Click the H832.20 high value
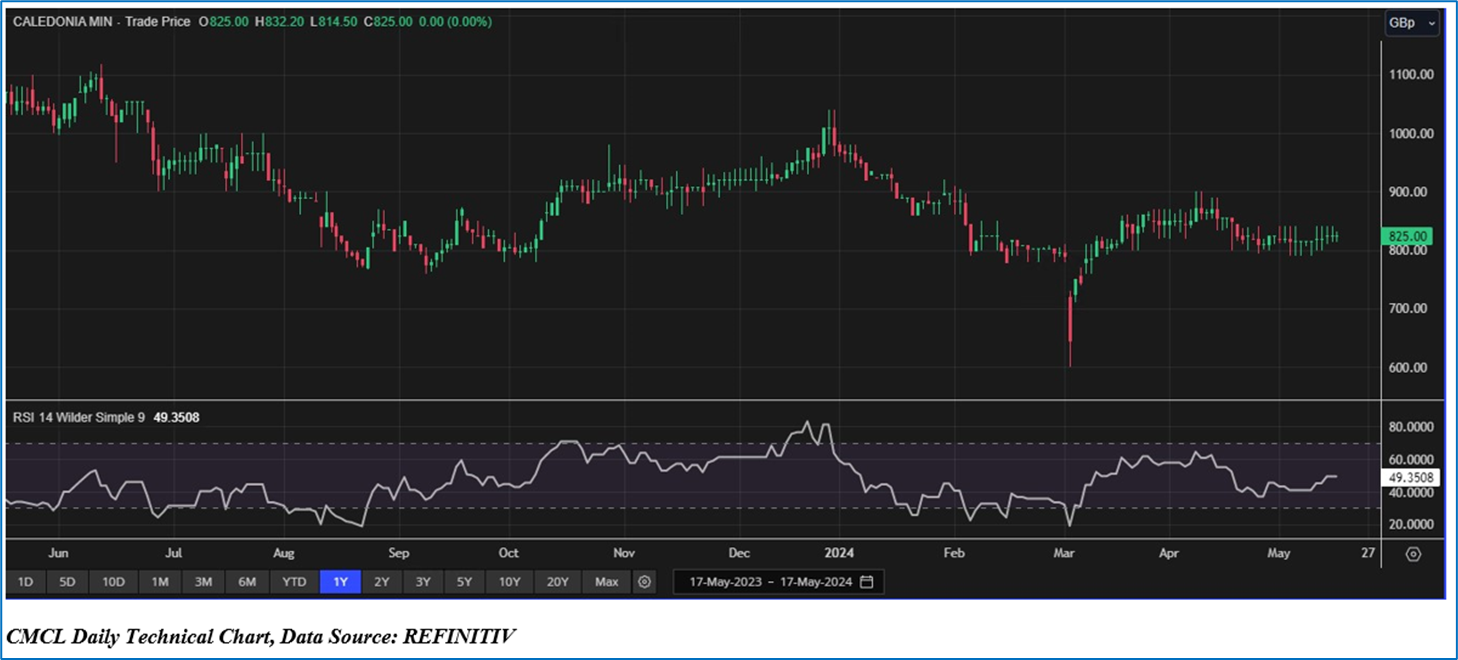The image size is (1458, 660). pyautogui.click(x=279, y=21)
